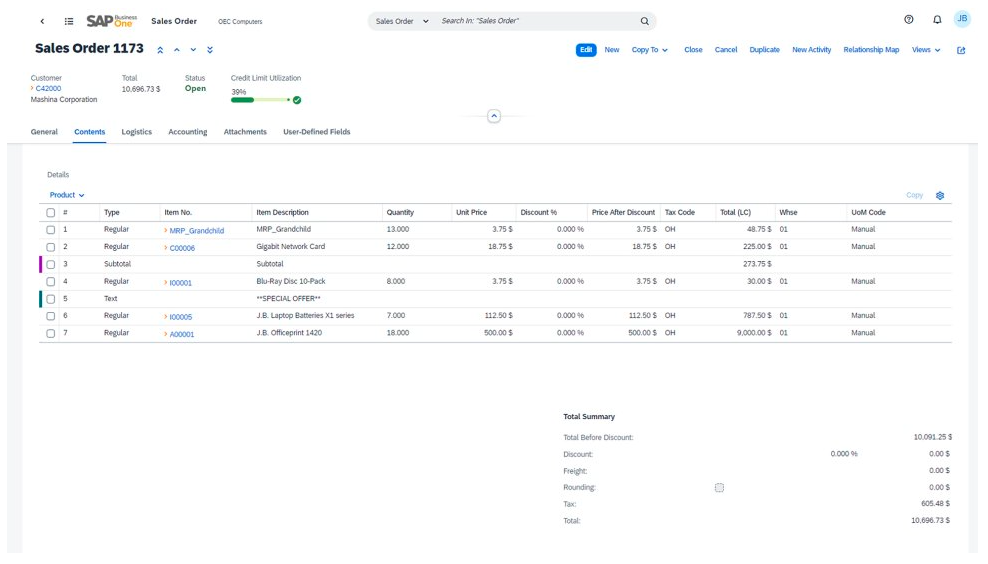Jump to the first record arrow

[160, 50]
